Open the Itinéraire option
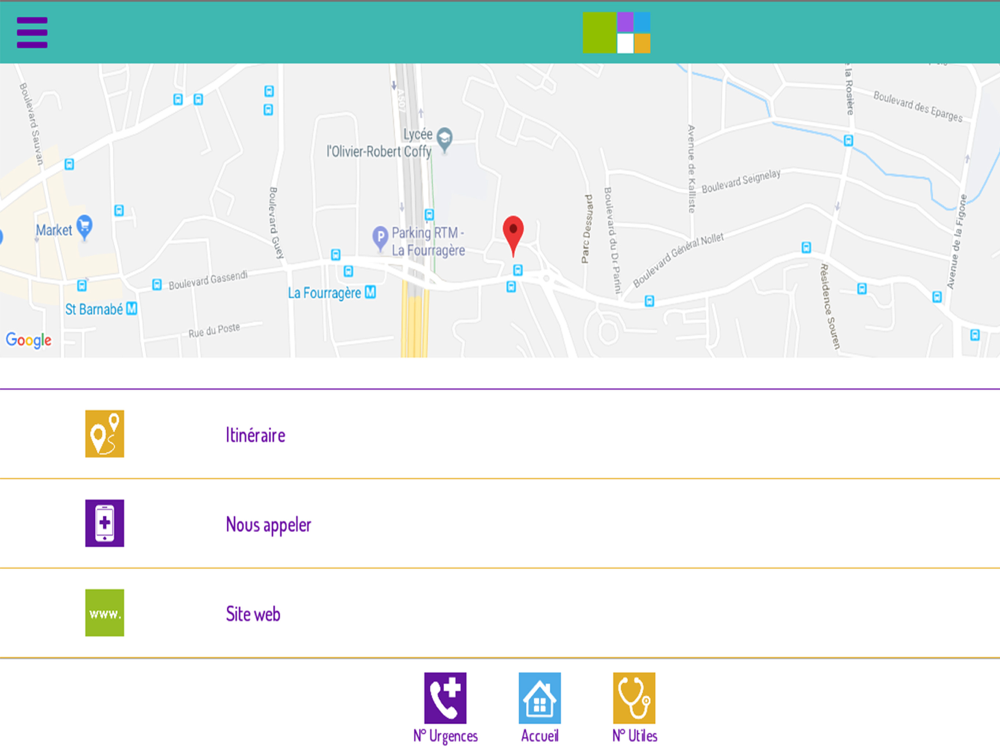 click(x=500, y=434)
